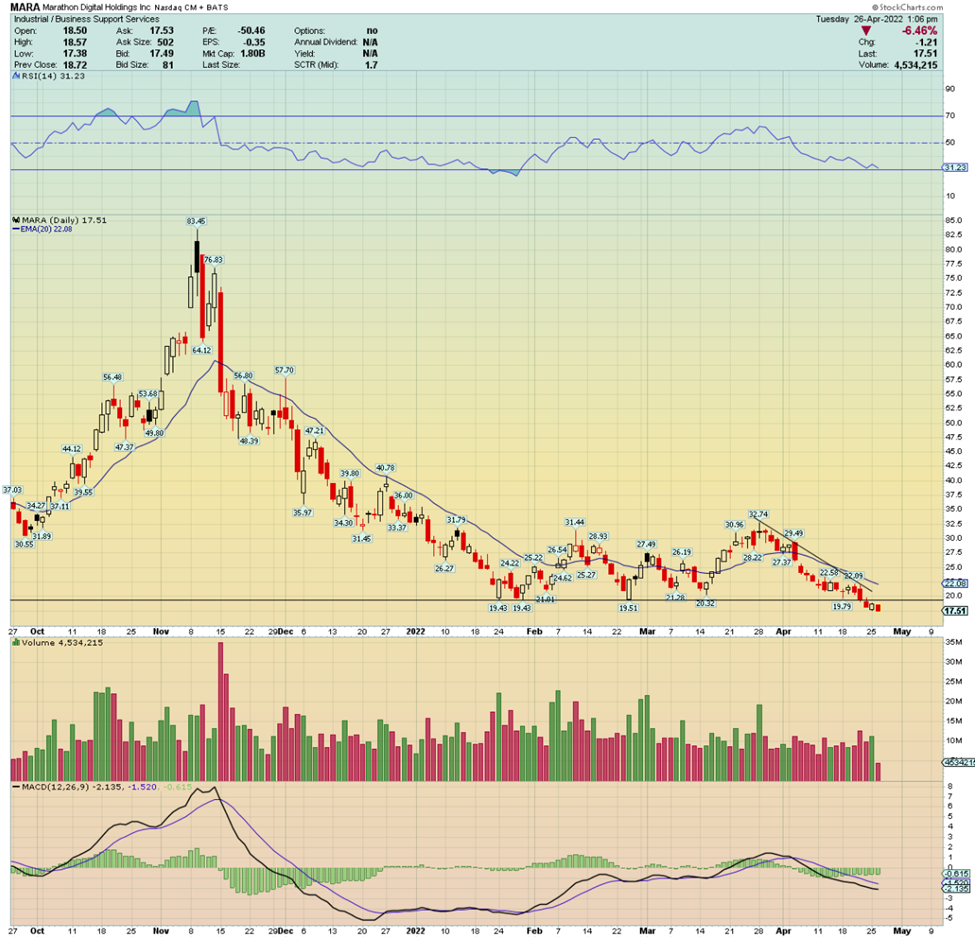
Task: Click the header Volume value 4,534,215
Action: (x=915, y=65)
